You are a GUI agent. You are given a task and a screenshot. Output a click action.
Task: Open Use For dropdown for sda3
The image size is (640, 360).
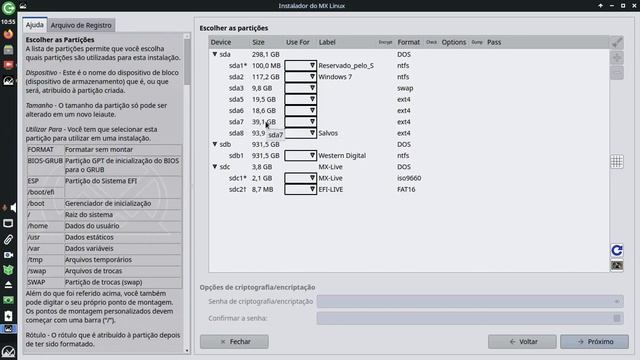300,88
